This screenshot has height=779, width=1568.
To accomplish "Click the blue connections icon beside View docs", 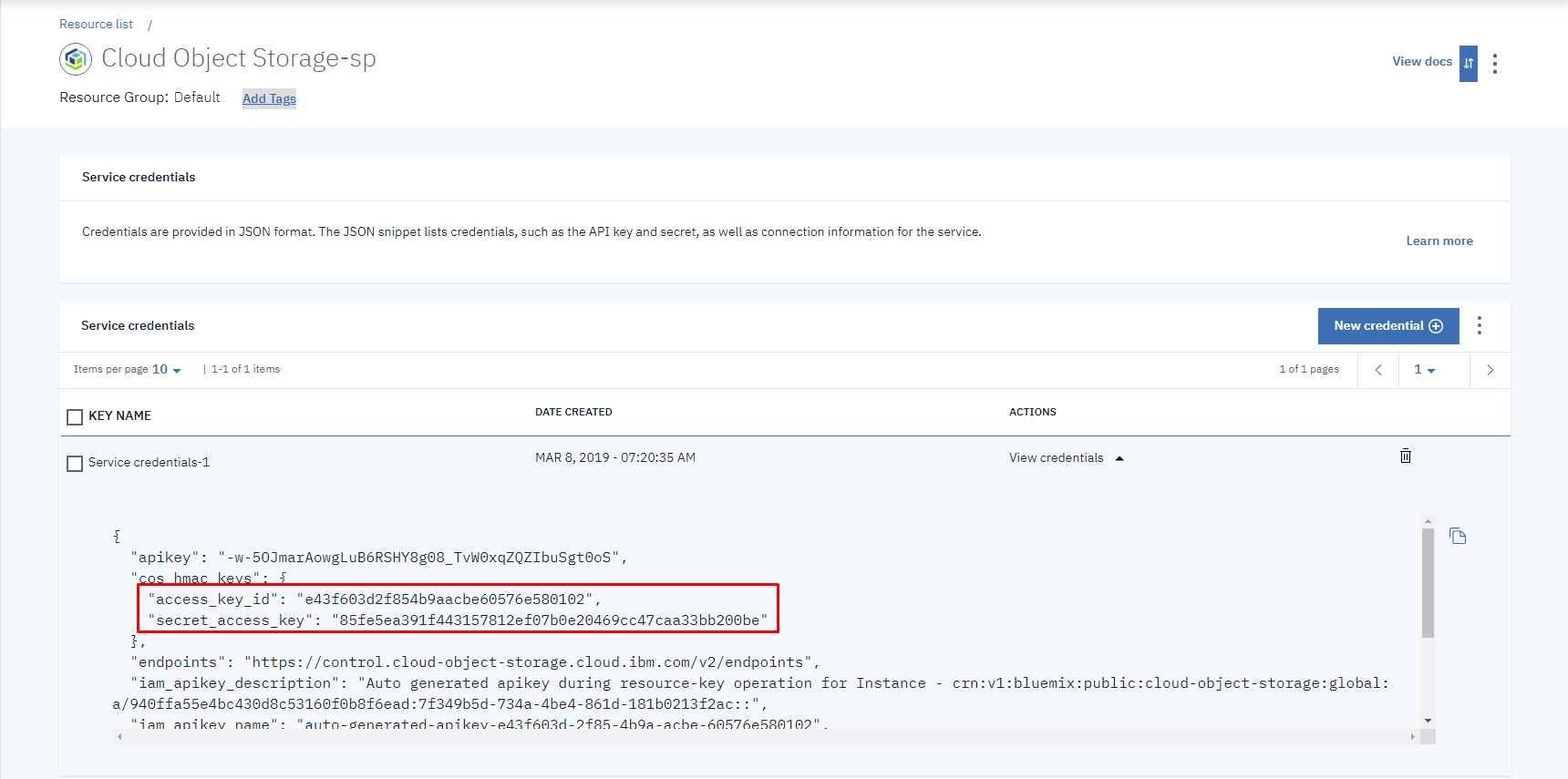I will click(1468, 63).
